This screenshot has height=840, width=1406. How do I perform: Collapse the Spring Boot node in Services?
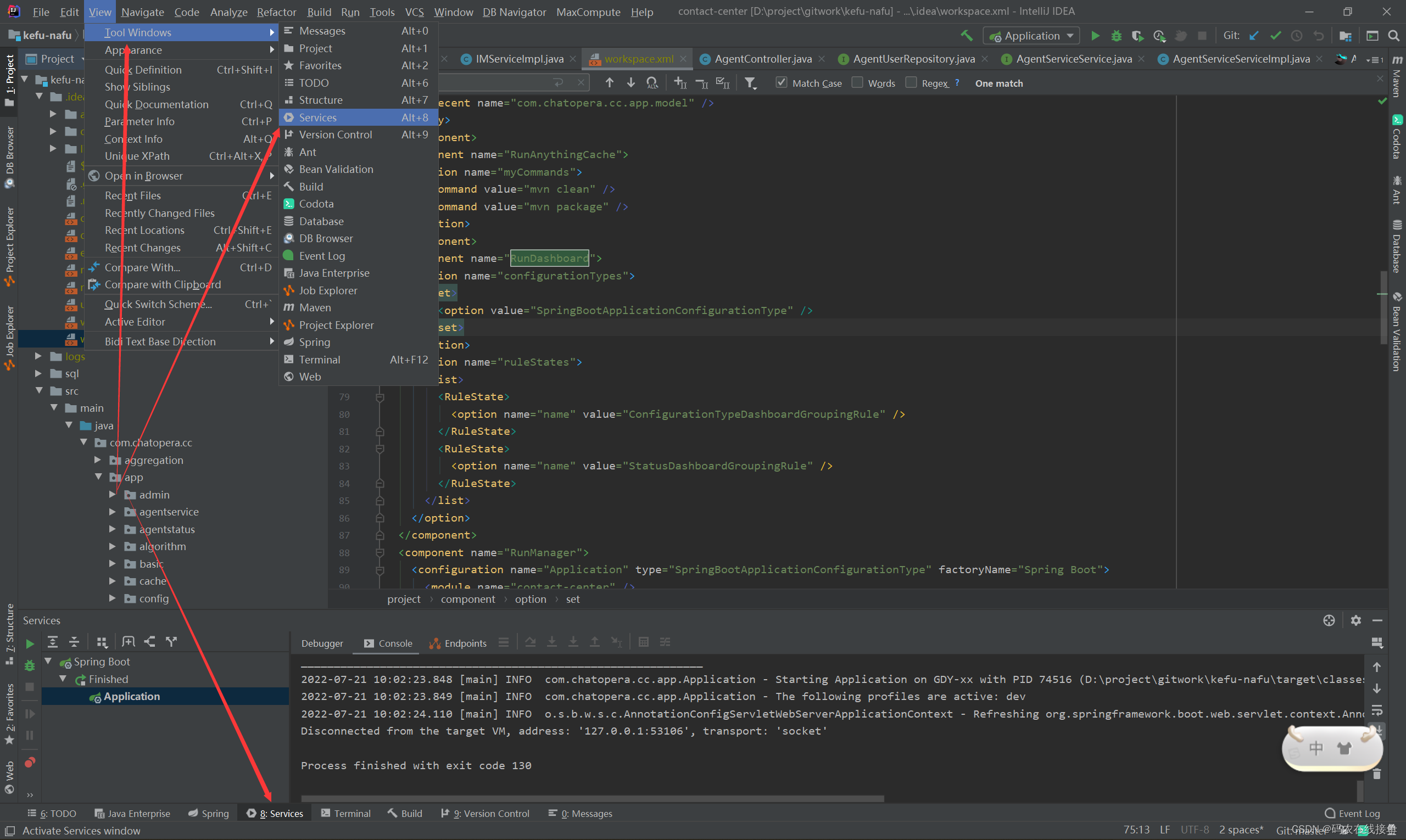pos(49,661)
